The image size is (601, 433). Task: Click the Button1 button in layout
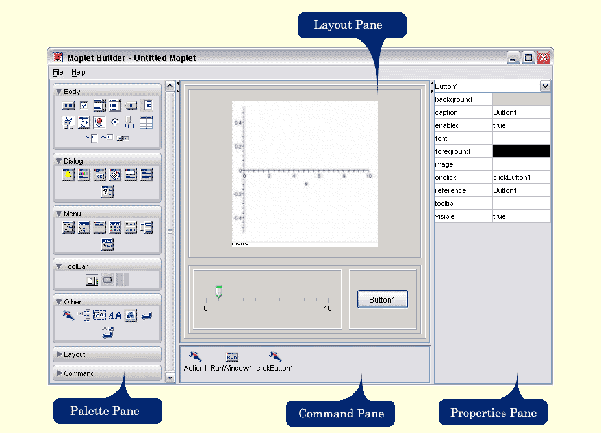pos(381,299)
